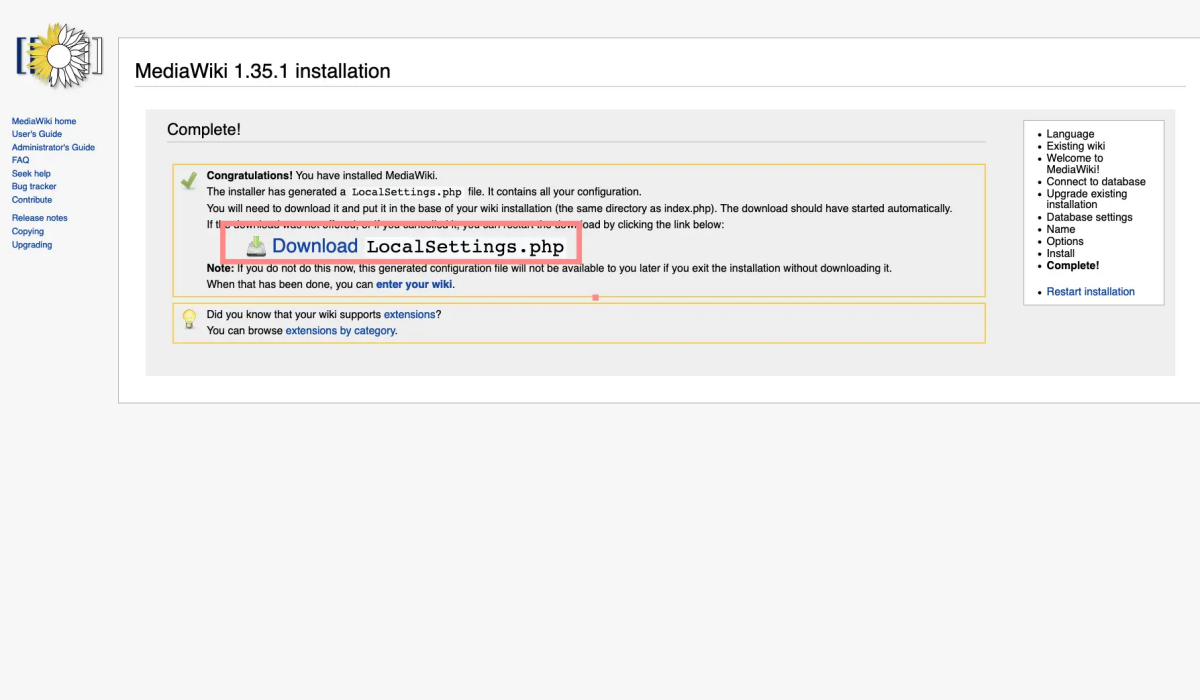
Task: Click the lightbulb tip icon
Action: click(x=188, y=319)
